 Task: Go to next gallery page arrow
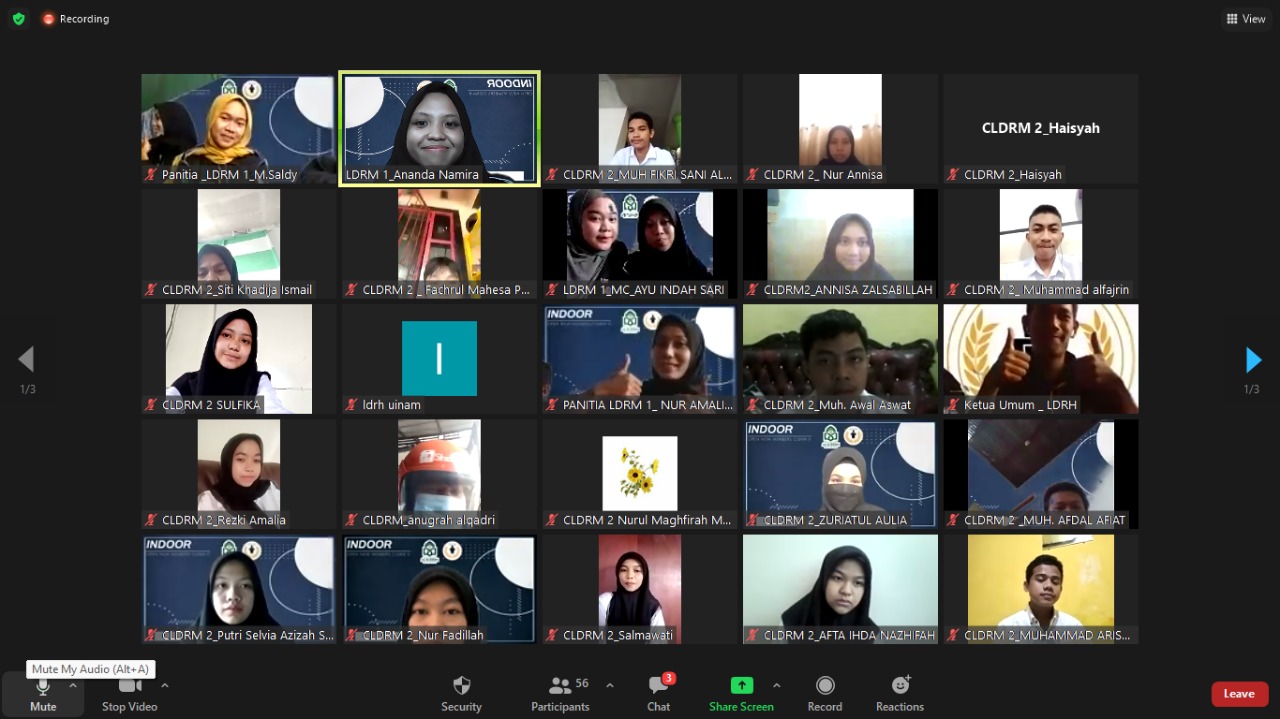click(1253, 360)
